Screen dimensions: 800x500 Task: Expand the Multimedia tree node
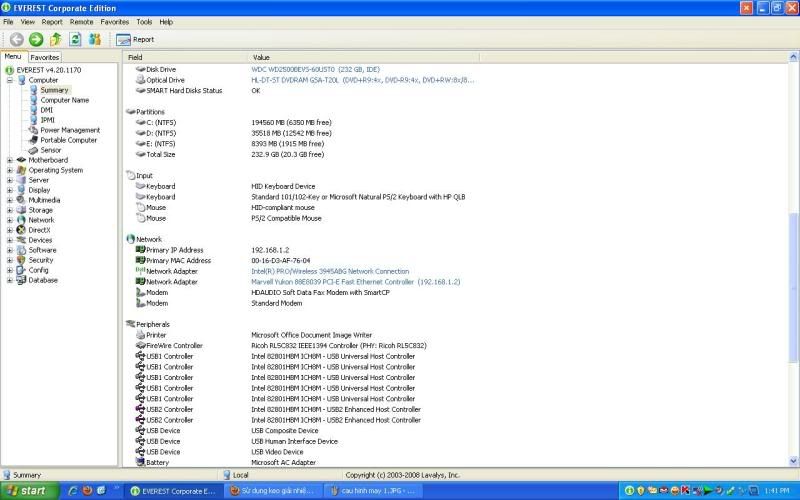pyautogui.click(x=10, y=200)
